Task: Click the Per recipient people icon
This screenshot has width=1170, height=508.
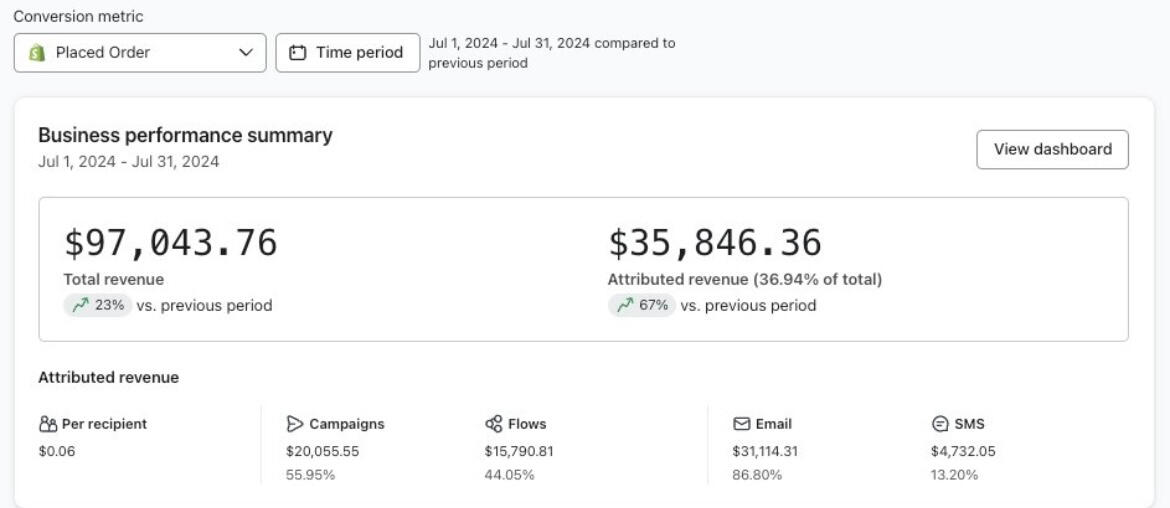Action: (47, 424)
